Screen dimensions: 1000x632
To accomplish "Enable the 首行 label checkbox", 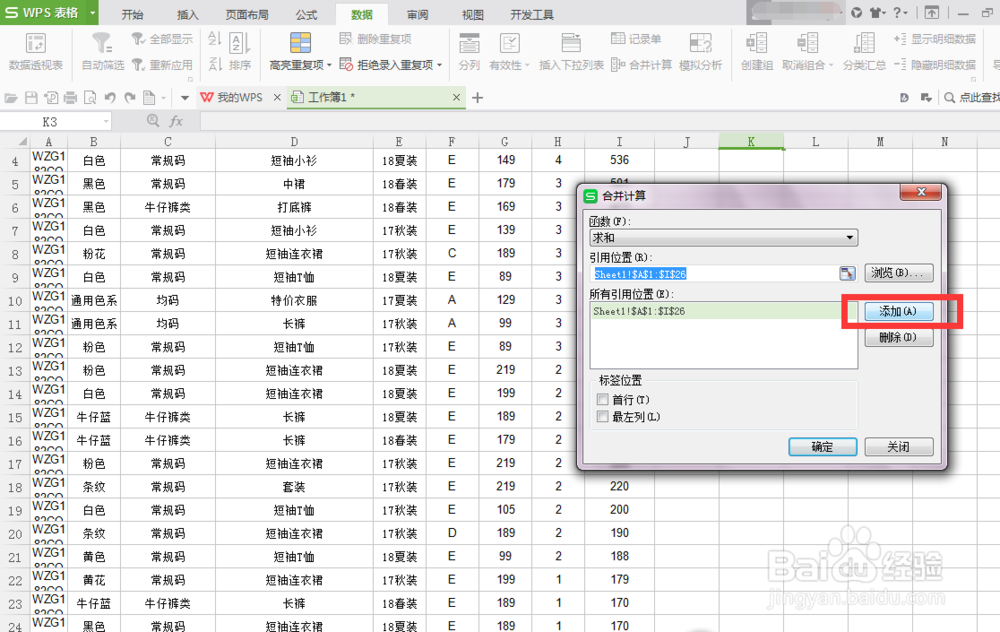I will 600,398.
